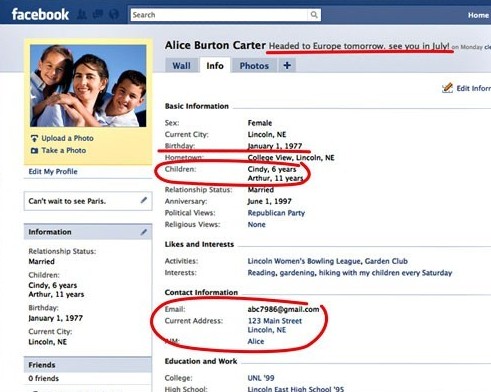Switch to the Wall tab
The width and height of the screenshot is (491, 392).
coord(181,66)
